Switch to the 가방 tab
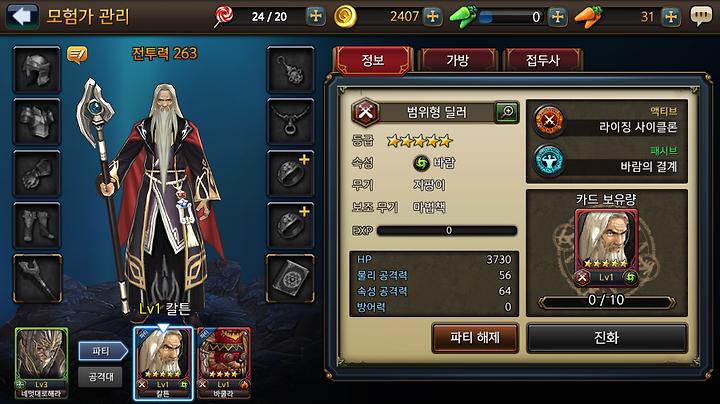 tap(458, 60)
